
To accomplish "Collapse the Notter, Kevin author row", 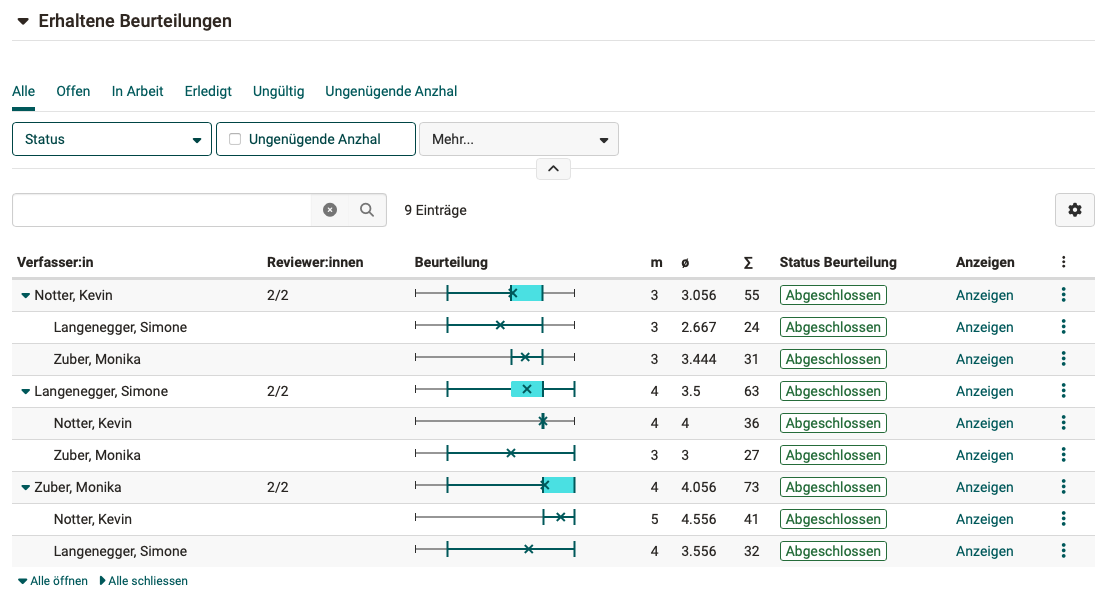I will pyautogui.click(x=26, y=296).
